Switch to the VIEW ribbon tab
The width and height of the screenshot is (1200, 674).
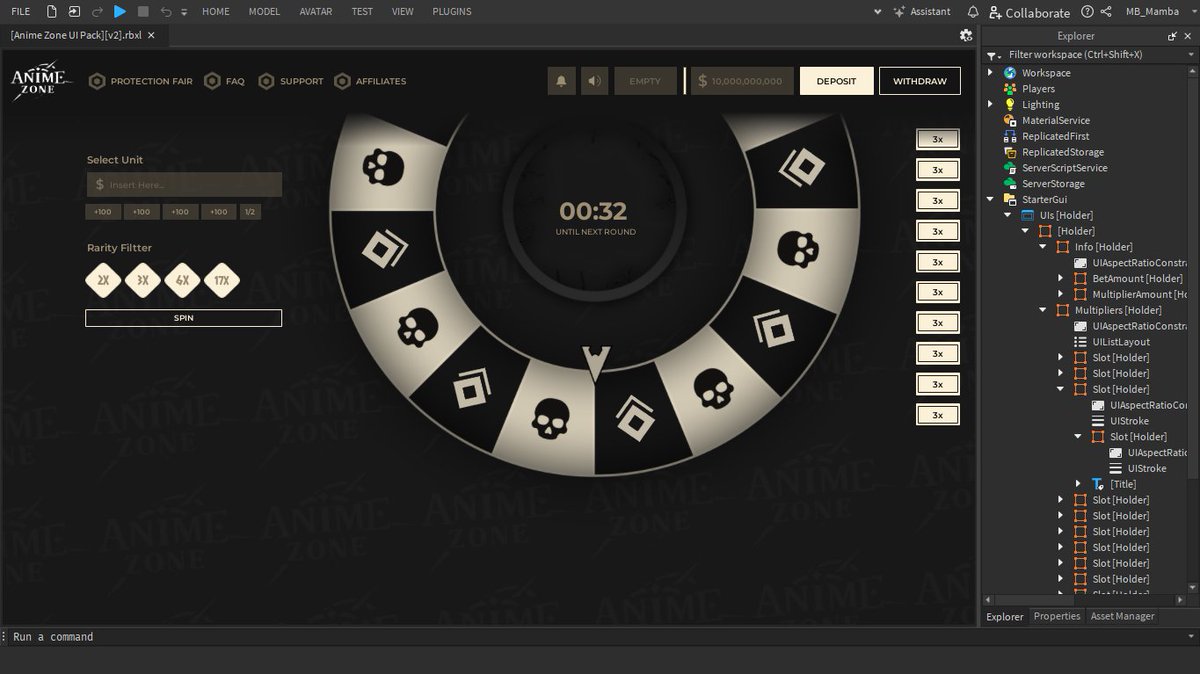[403, 12]
